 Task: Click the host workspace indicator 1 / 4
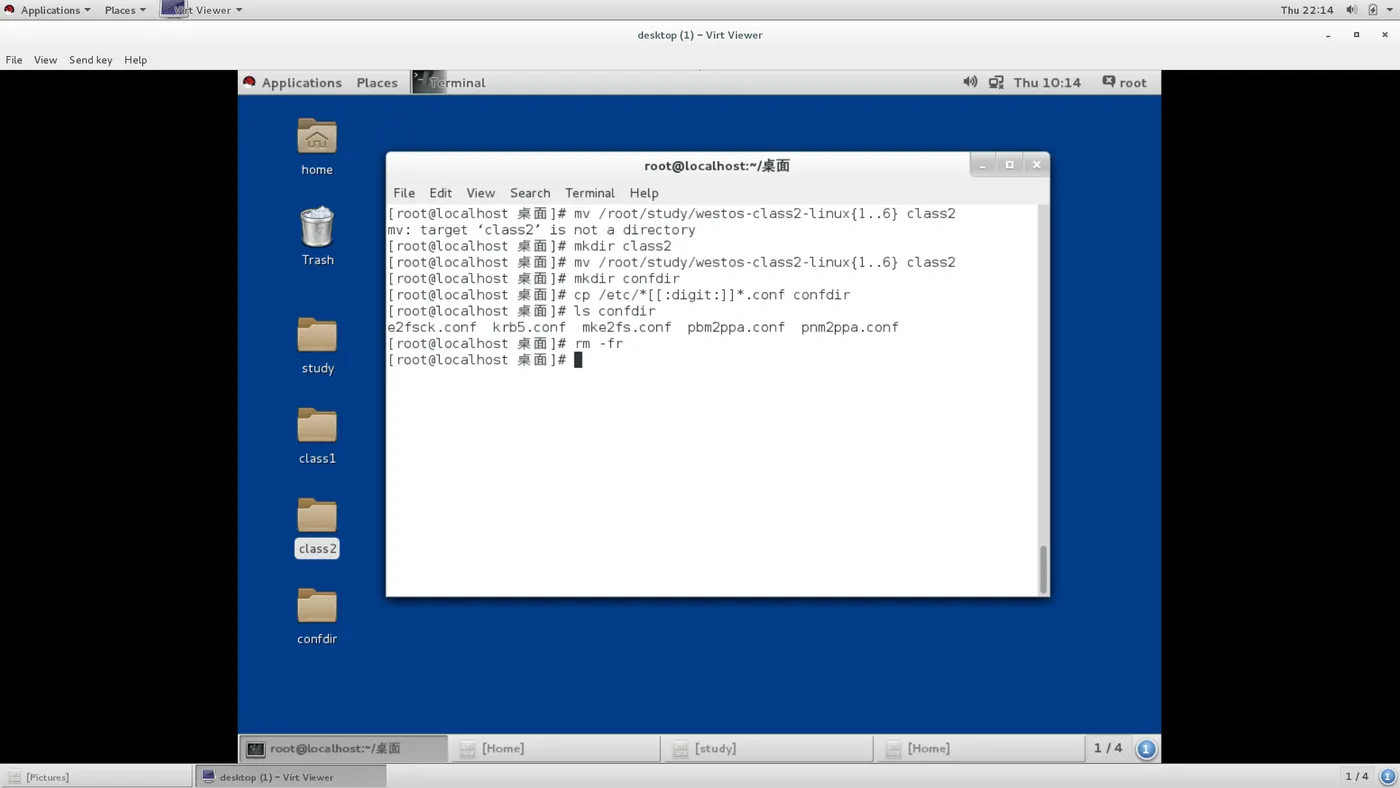[x=1356, y=777]
